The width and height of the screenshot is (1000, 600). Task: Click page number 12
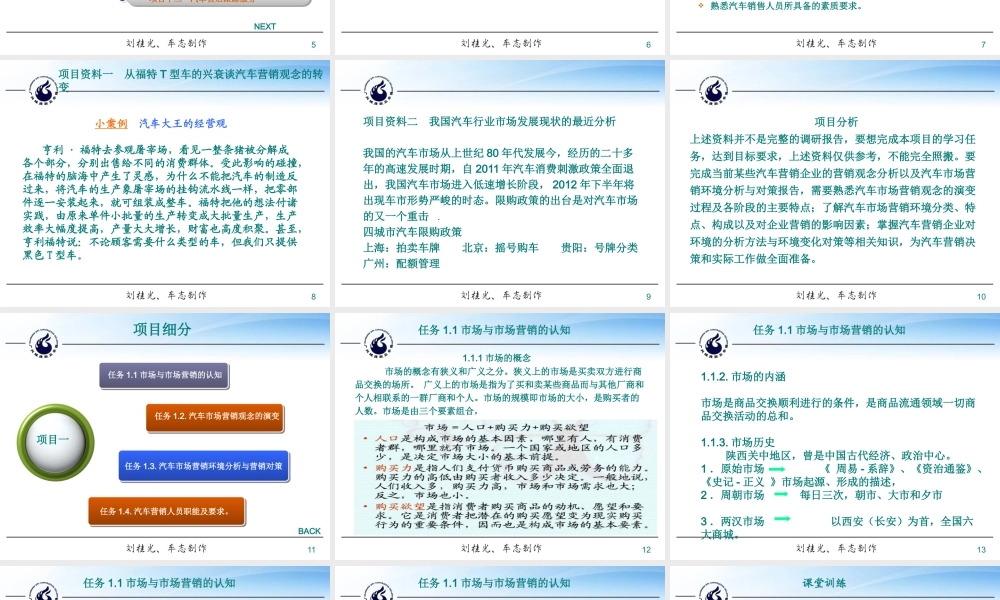647,550
